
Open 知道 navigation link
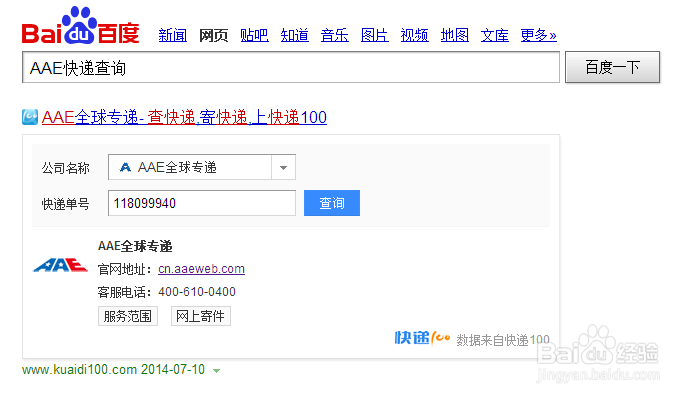pos(295,35)
